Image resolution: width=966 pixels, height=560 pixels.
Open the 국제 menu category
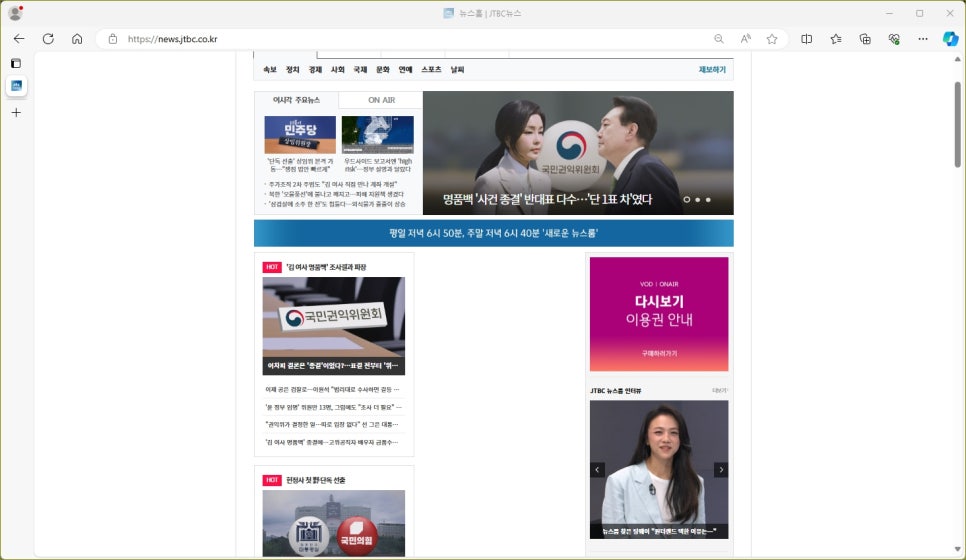[360, 70]
